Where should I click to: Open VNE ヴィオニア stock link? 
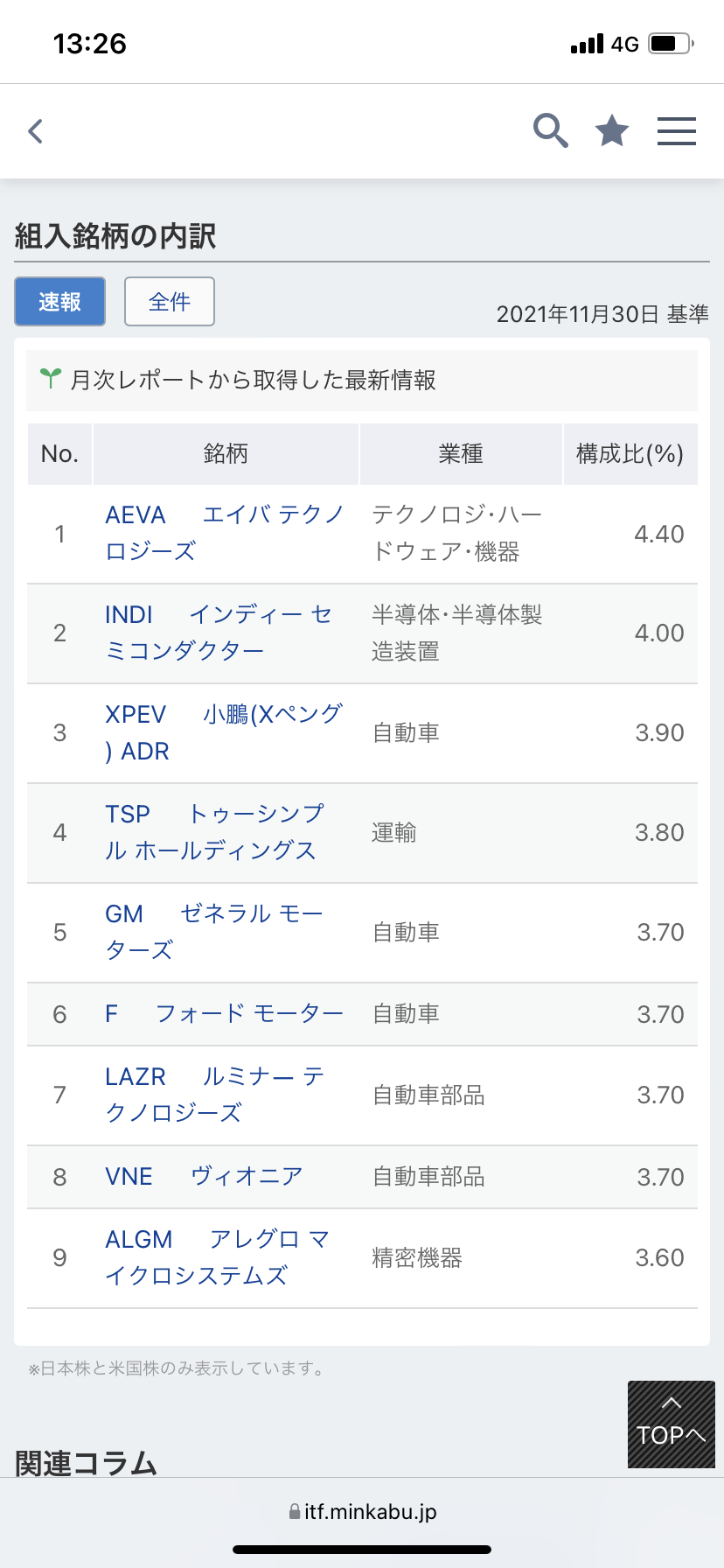pyautogui.click(x=204, y=1177)
